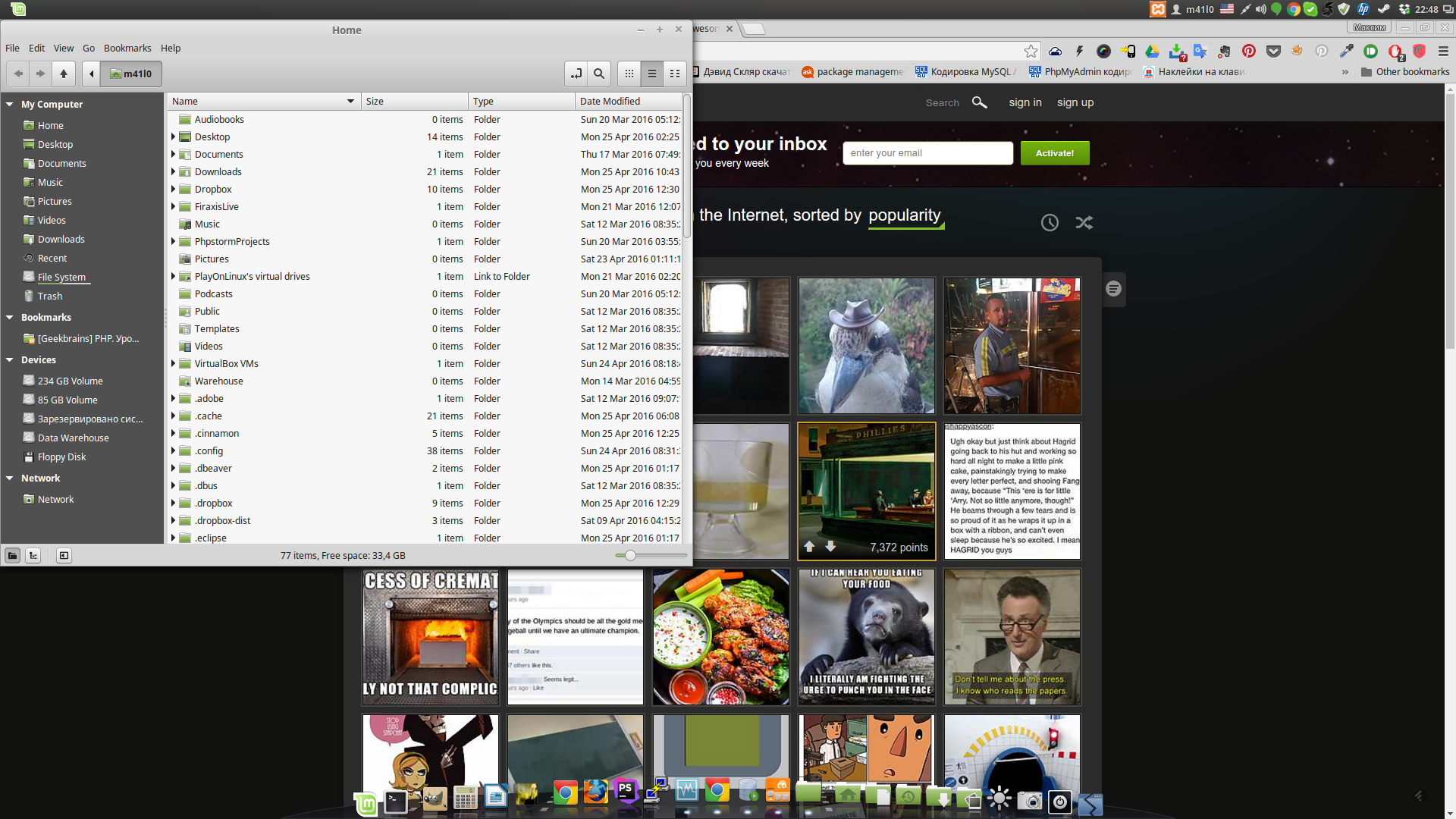Focus the enter your email field

pos(927,153)
